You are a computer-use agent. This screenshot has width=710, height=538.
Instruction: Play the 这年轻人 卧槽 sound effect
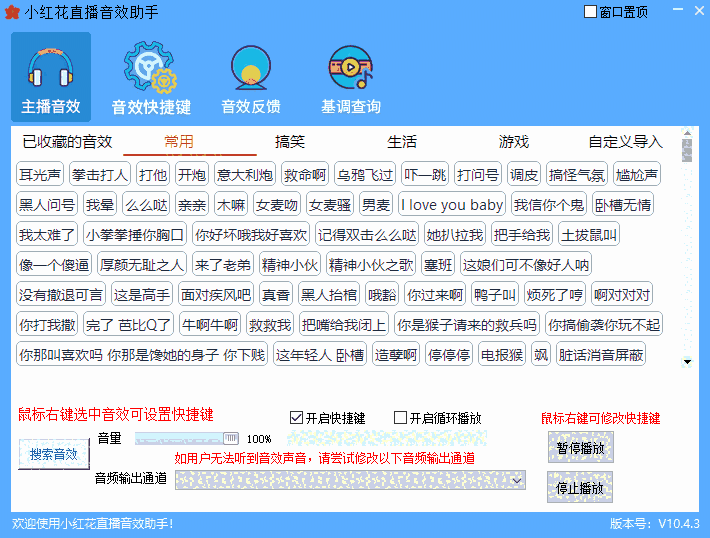coord(320,355)
